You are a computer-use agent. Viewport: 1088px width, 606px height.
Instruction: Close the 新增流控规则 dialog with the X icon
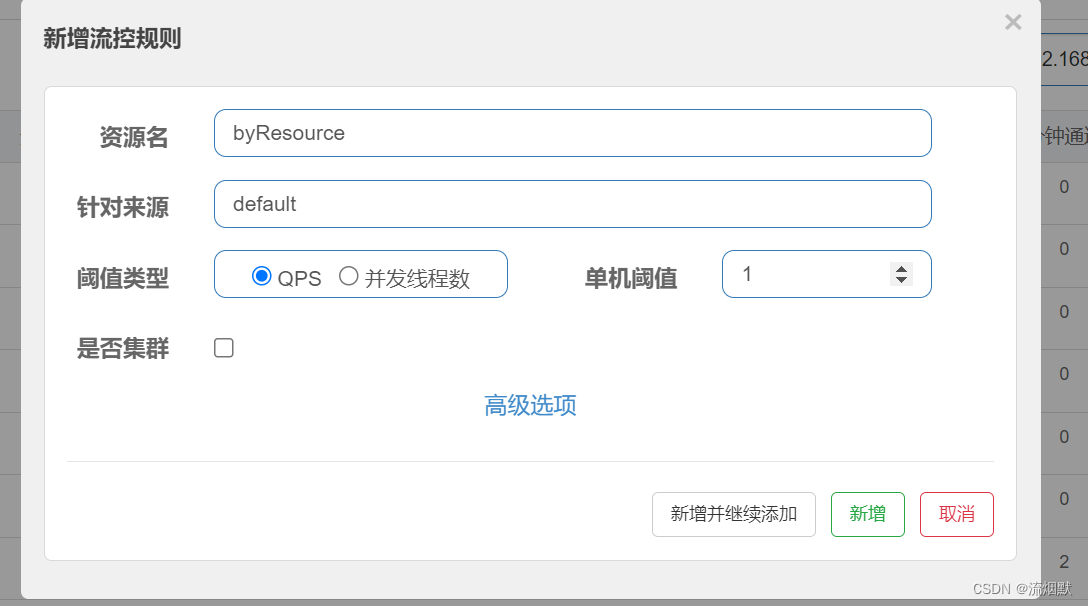(x=1012, y=22)
